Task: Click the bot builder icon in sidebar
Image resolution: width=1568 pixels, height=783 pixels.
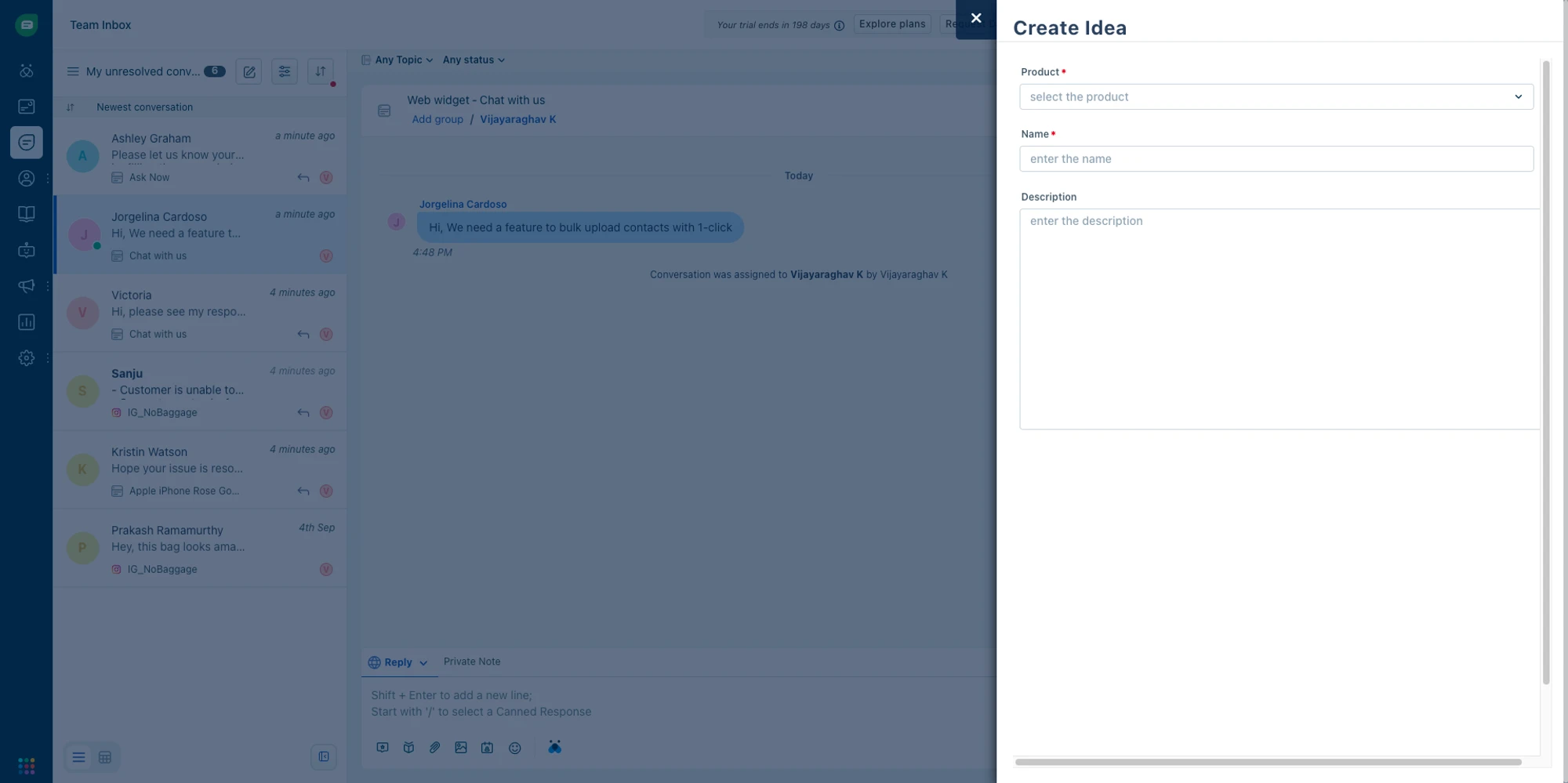Action: pyautogui.click(x=26, y=250)
